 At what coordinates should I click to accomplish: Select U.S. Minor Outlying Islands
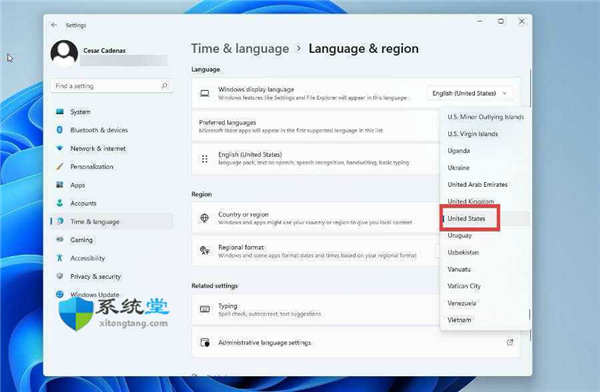(x=485, y=117)
